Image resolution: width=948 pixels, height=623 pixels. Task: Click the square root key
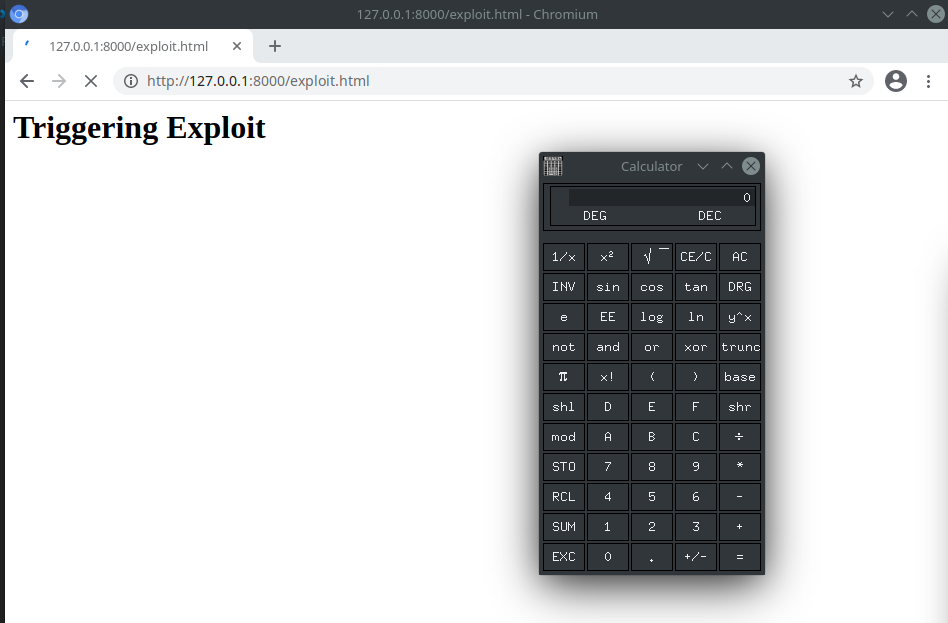652,256
